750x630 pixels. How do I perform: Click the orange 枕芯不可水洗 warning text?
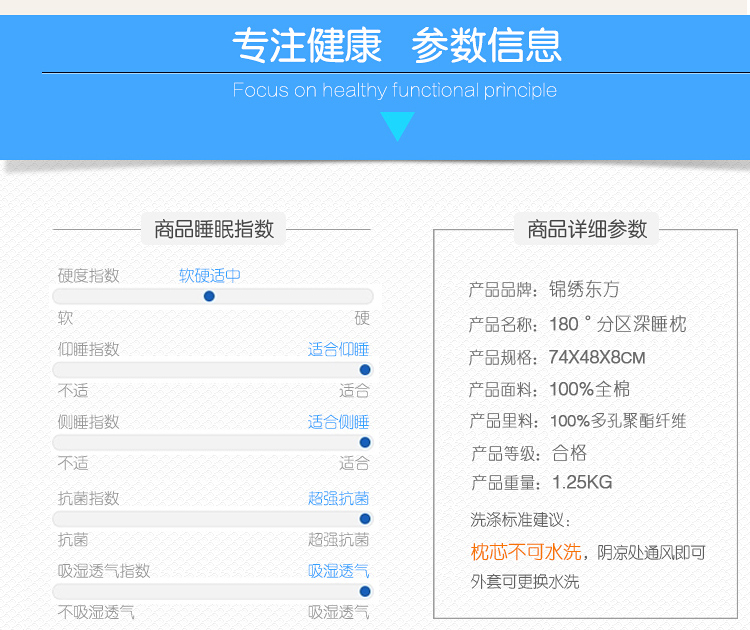526,552
